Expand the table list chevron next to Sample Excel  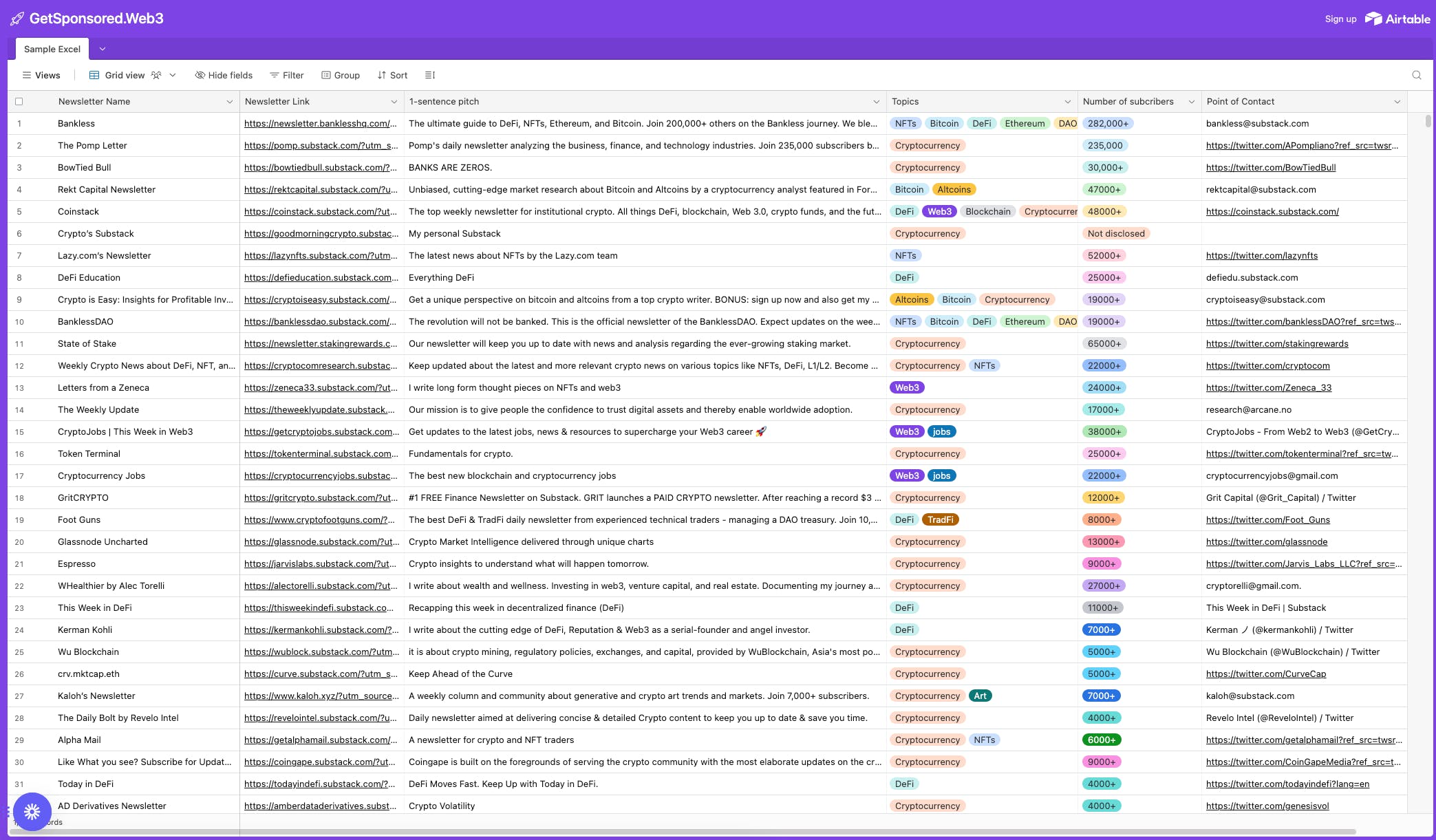tap(103, 49)
